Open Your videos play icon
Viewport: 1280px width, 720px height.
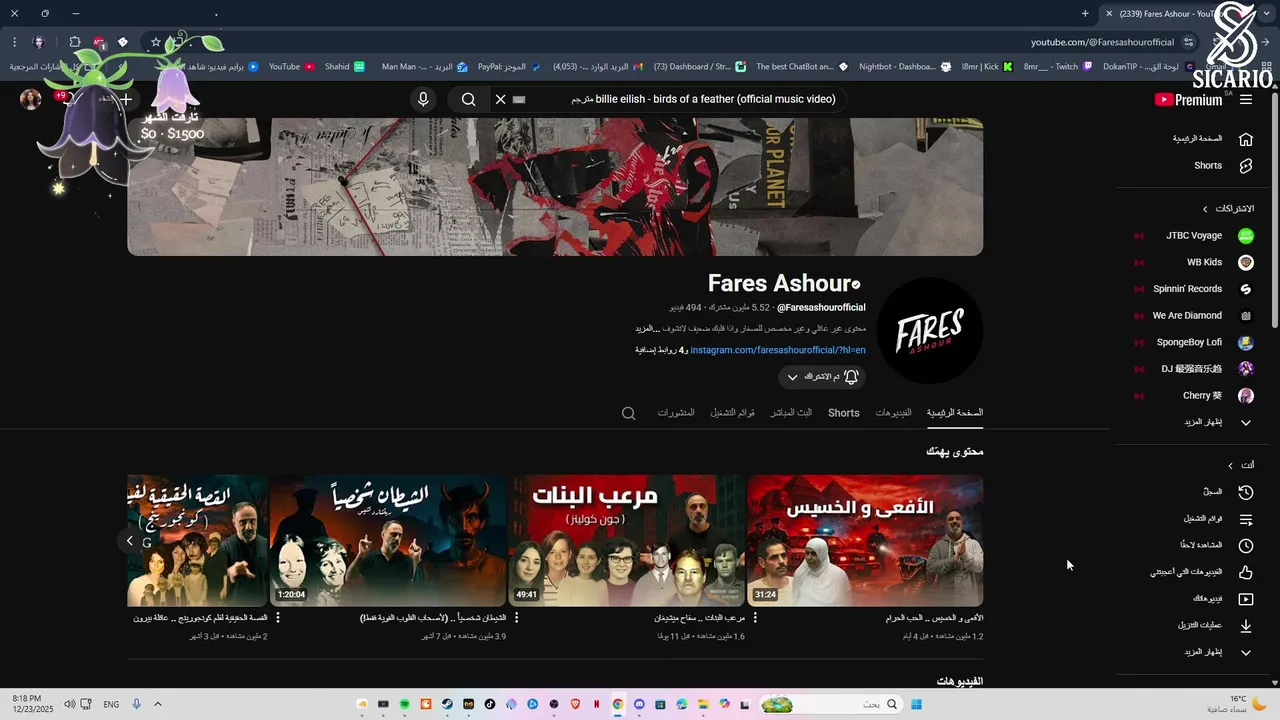coord(1246,599)
